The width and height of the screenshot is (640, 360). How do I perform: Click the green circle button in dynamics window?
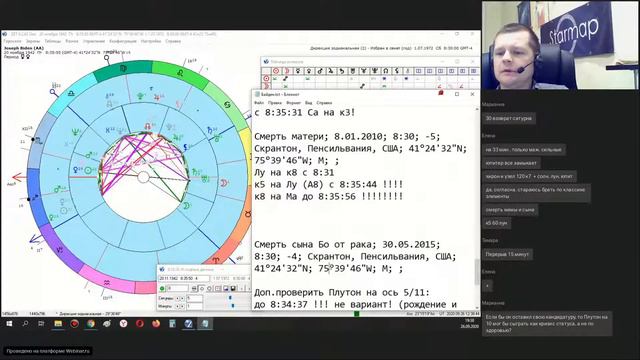(162, 289)
